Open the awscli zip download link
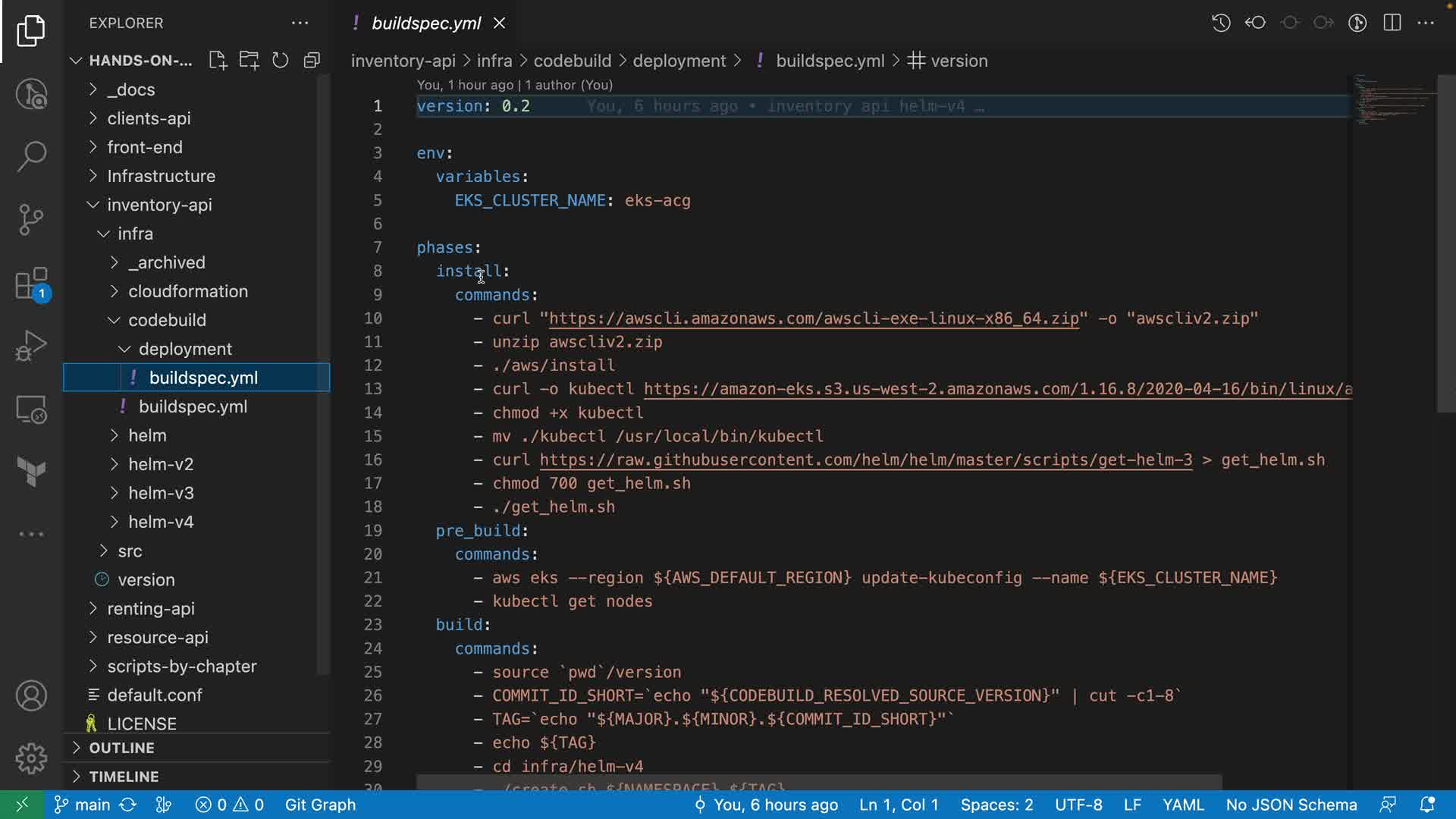 coord(813,318)
